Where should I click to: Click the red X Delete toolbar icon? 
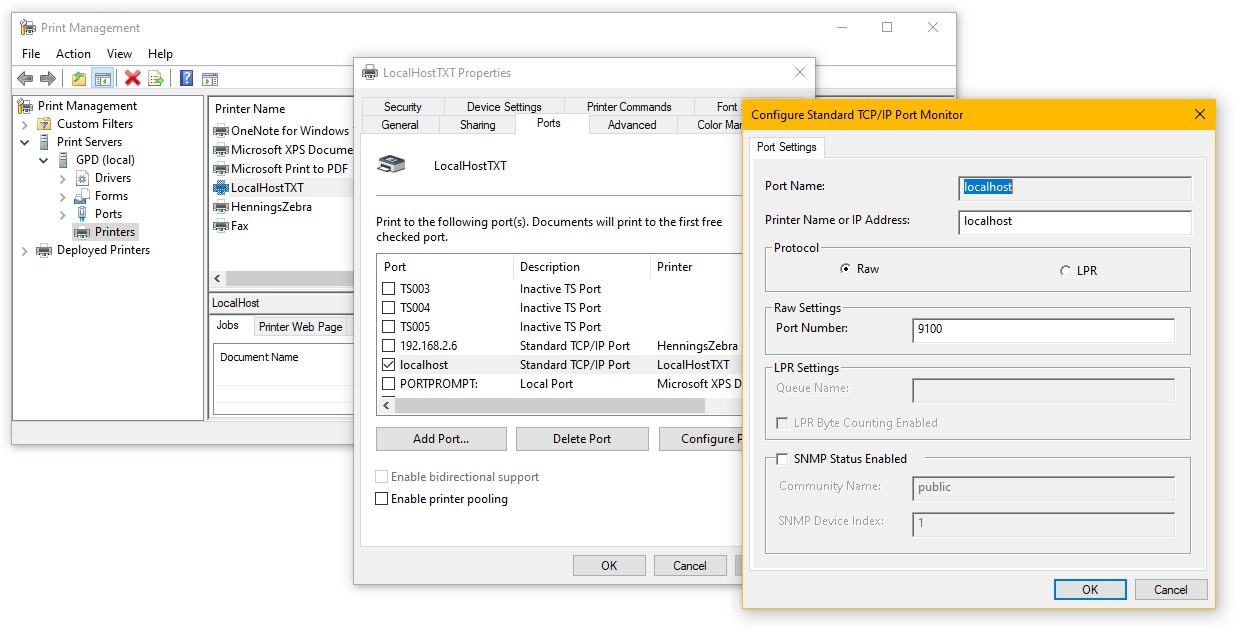pos(132,78)
